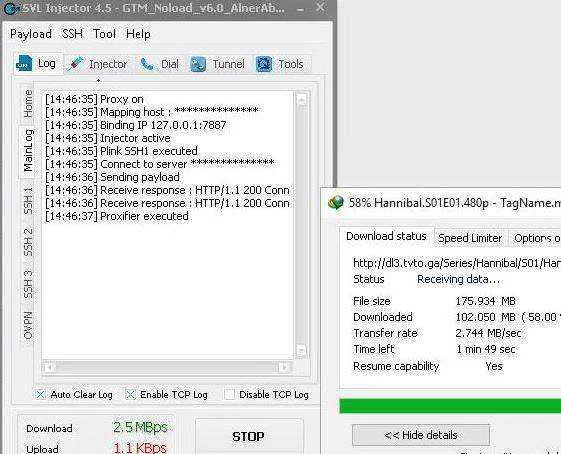Image resolution: width=561 pixels, height=454 pixels.
Task: Click the log horizontal scroll right arrow
Action: point(284,367)
